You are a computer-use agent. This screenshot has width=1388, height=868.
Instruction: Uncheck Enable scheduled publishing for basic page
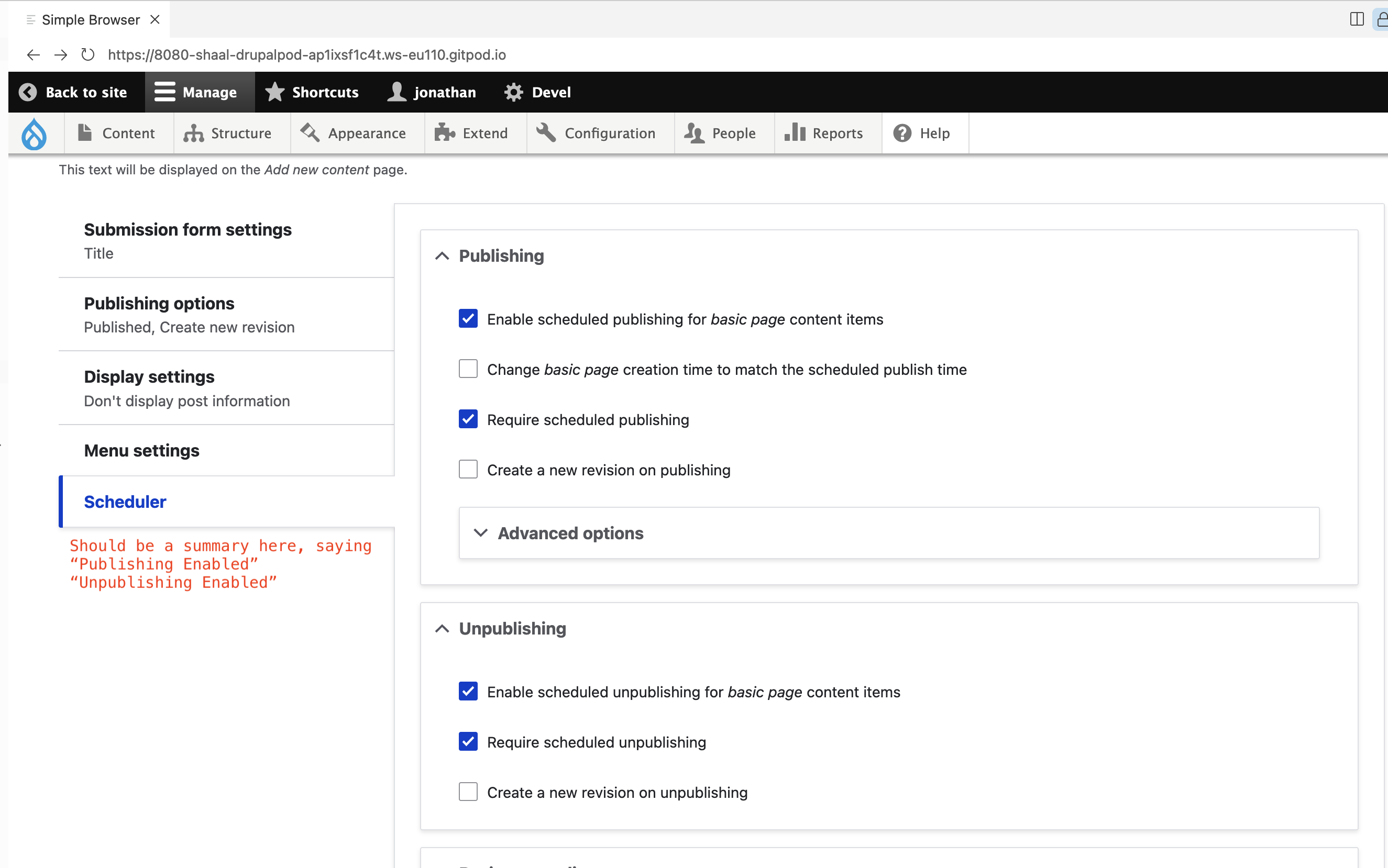click(x=467, y=319)
